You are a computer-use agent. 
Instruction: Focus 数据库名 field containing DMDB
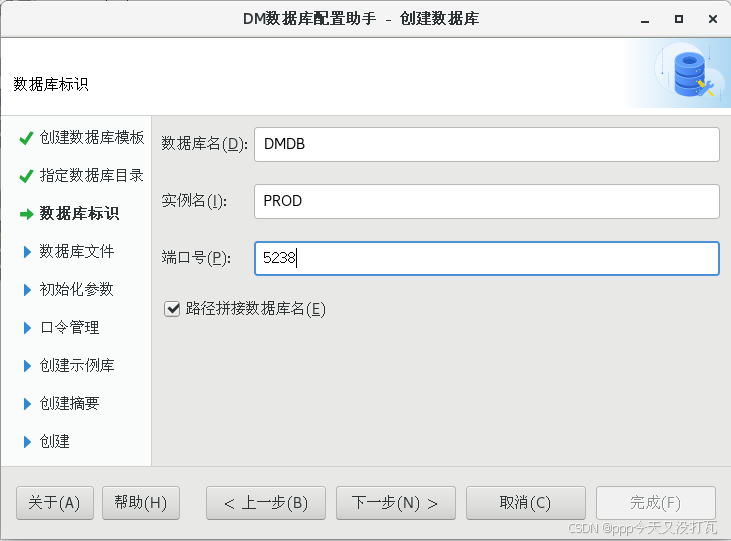pyautogui.click(x=487, y=145)
